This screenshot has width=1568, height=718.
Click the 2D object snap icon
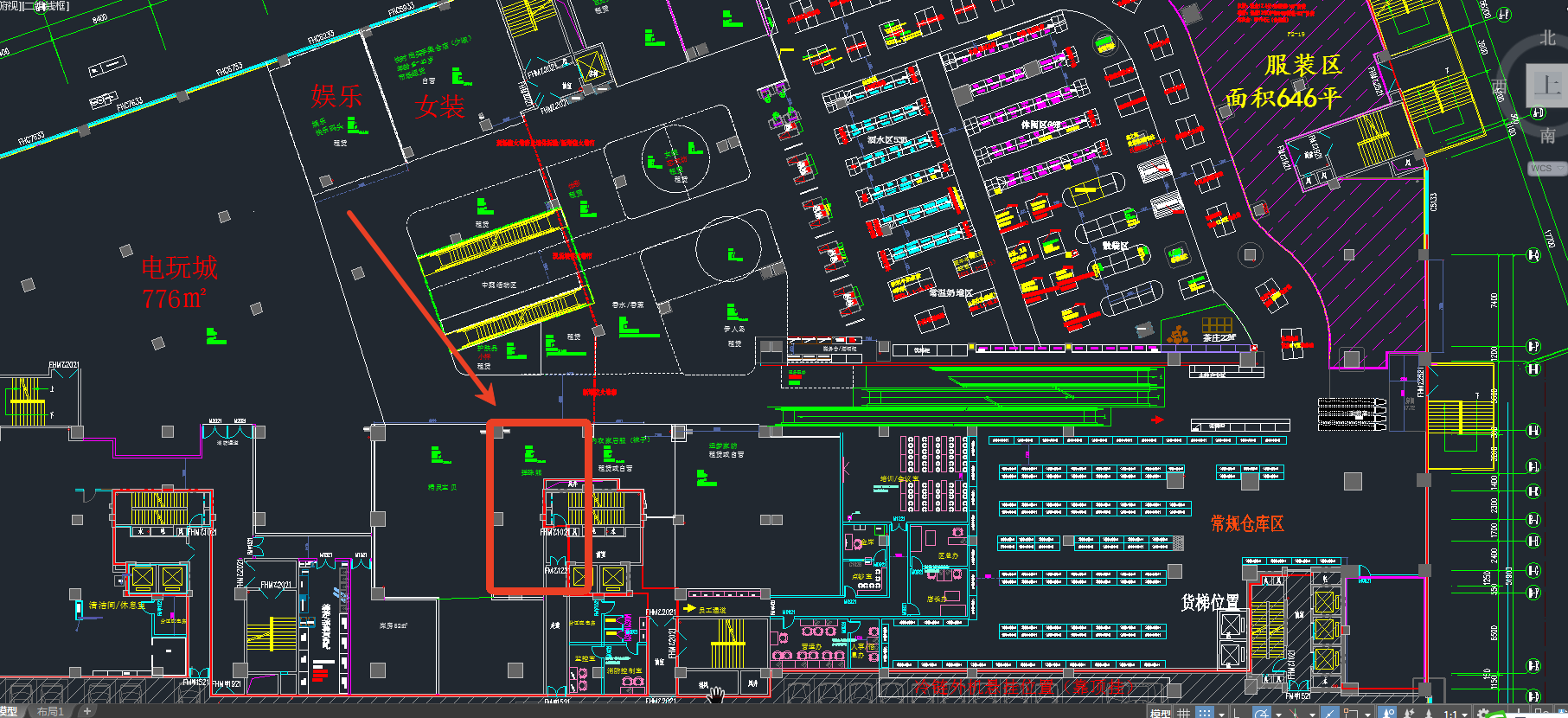pyautogui.click(x=1351, y=714)
